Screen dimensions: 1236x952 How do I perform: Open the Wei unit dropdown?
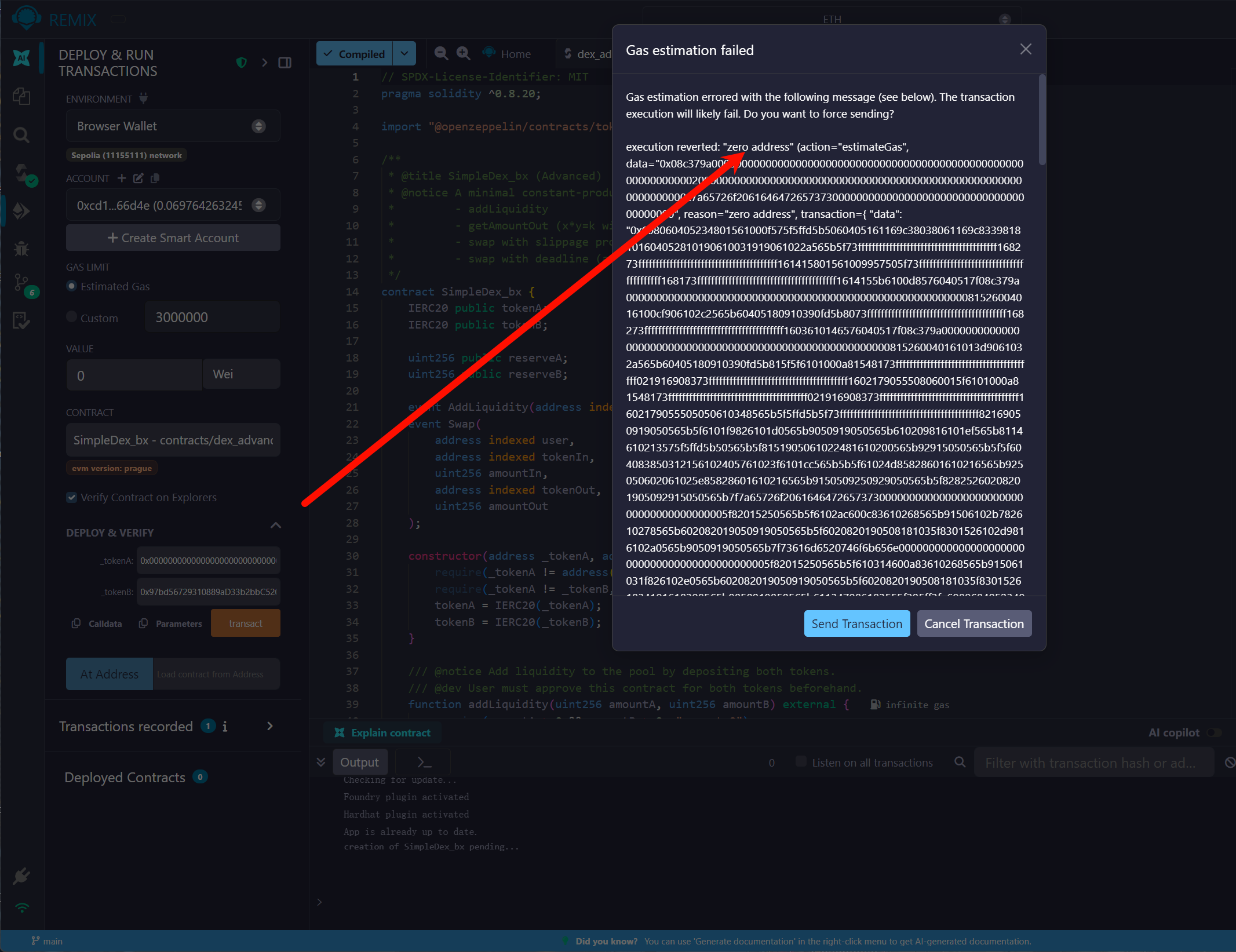[x=241, y=374]
